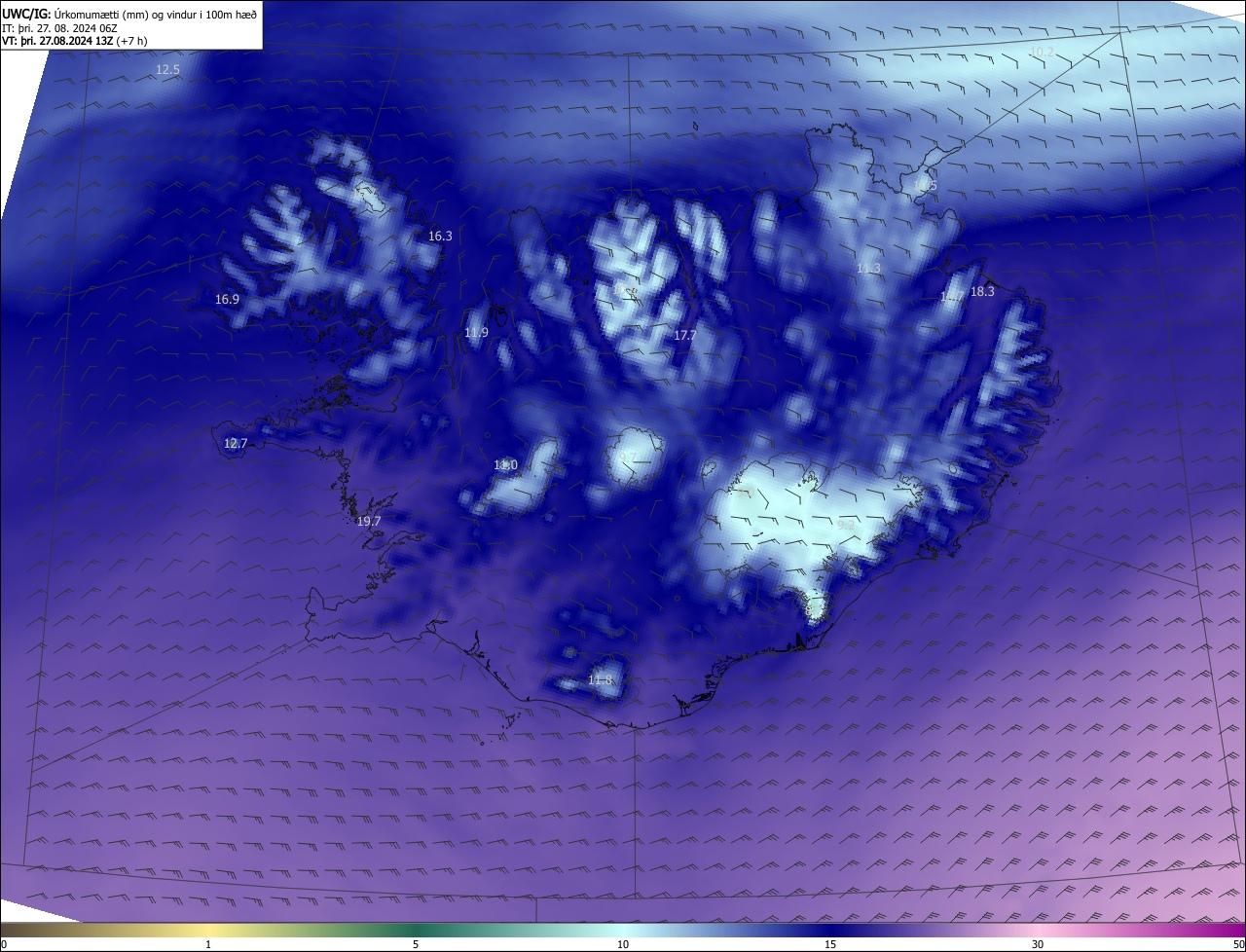Click the 12.5 value over the sea
The image size is (1246, 952).
(x=168, y=70)
